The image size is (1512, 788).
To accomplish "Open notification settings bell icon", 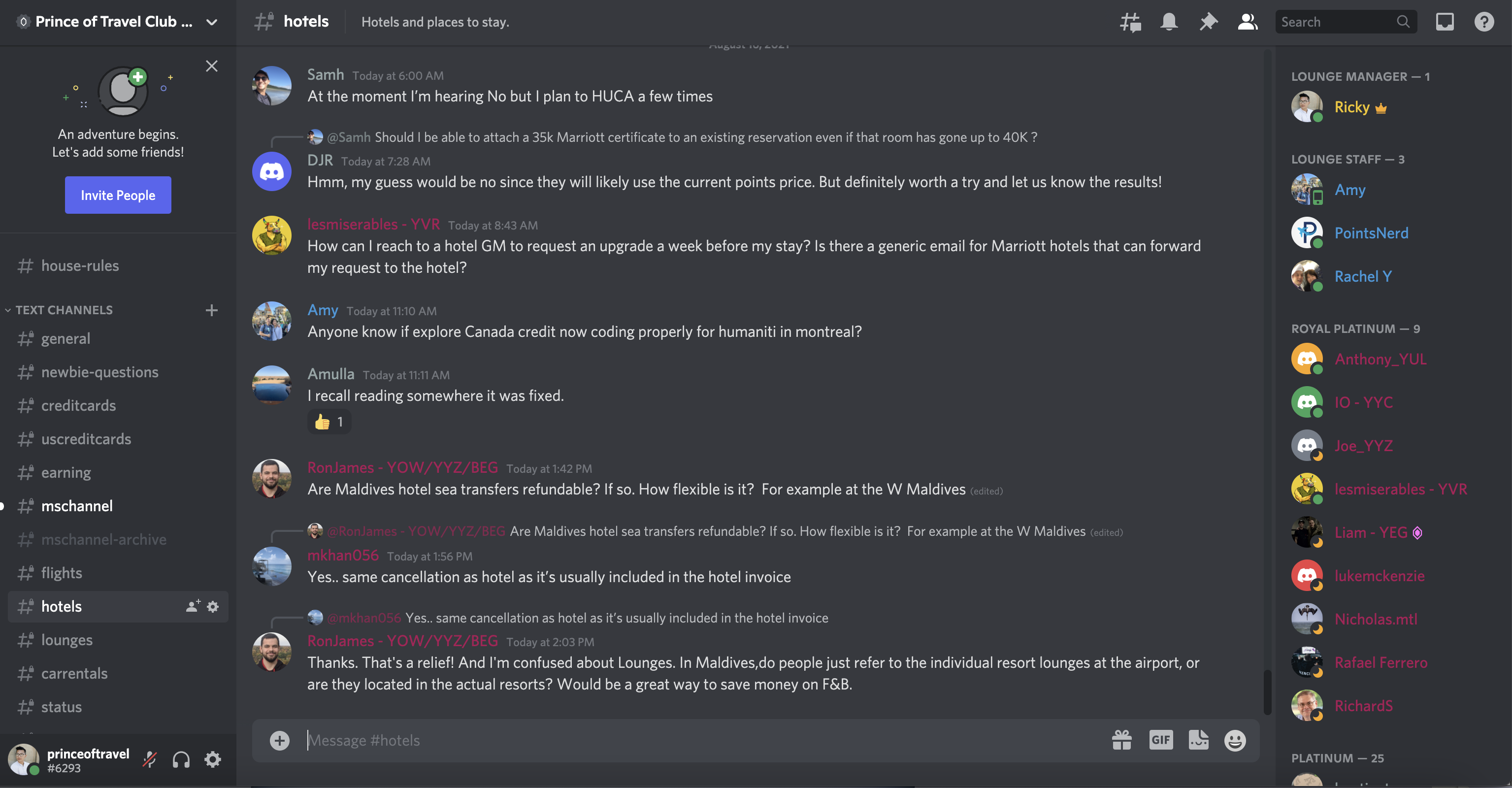I will click(x=1169, y=22).
